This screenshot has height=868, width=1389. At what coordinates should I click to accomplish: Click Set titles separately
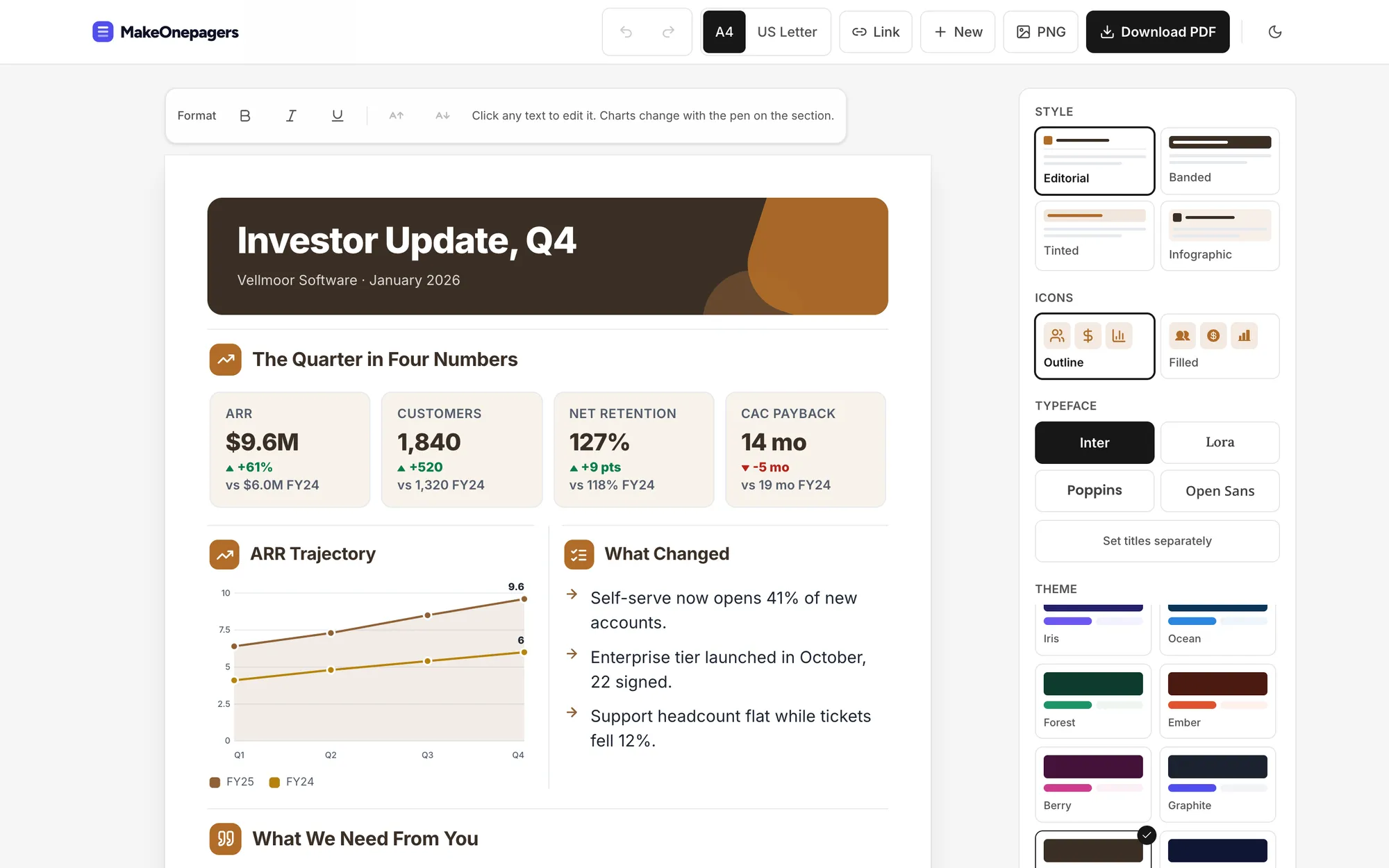(x=1157, y=541)
